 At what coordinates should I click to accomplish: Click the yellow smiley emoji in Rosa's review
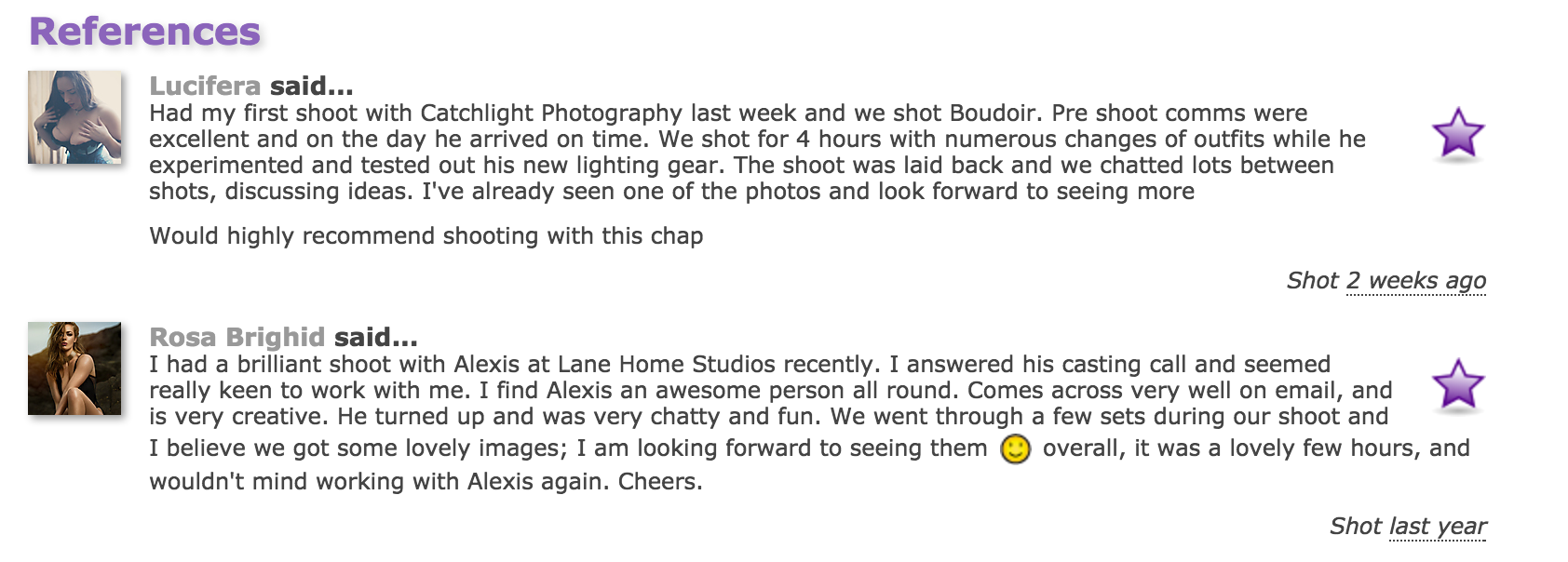pos(1015,449)
